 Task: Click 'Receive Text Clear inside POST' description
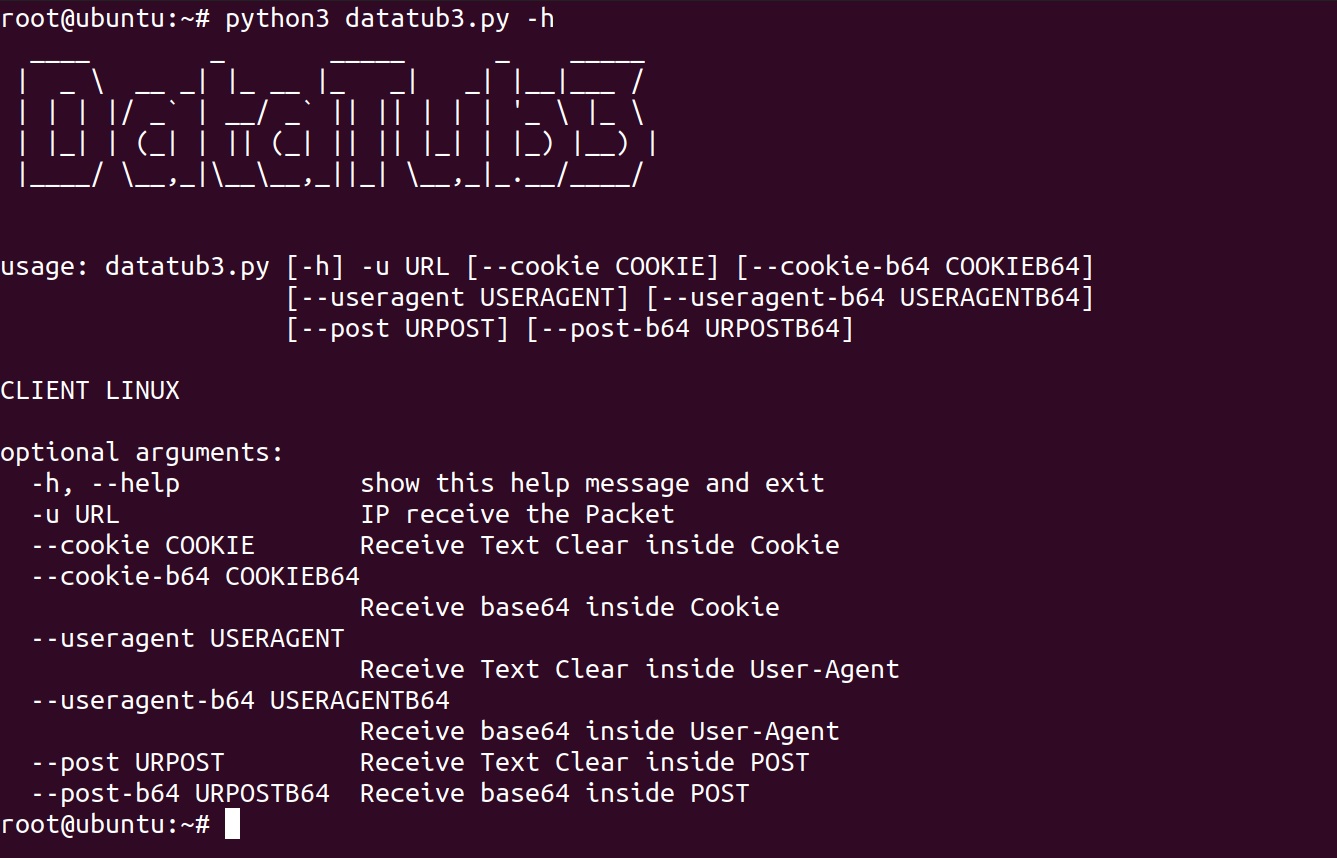[x=585, y=762]
